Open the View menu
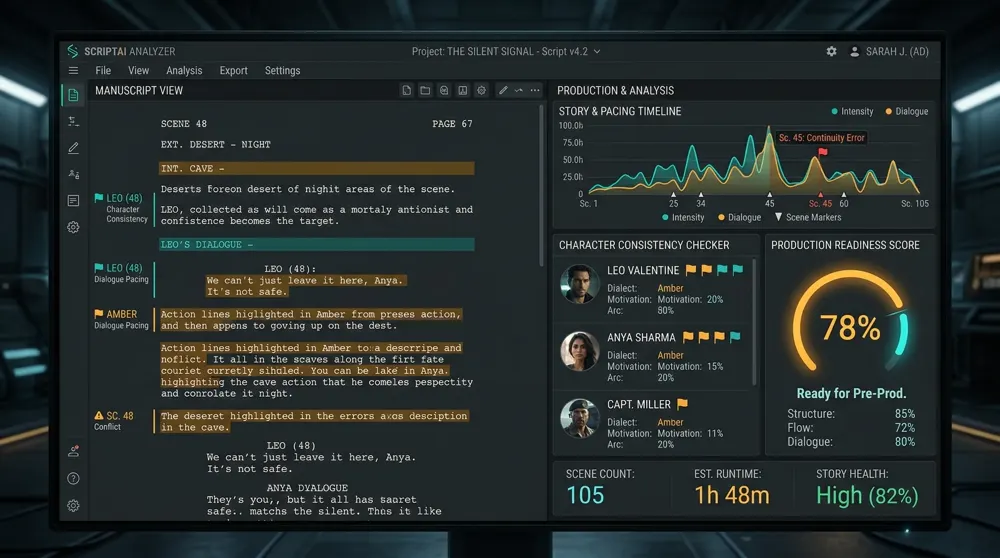The height and width of the screenshot is (558, 1000). click(138, 71)
